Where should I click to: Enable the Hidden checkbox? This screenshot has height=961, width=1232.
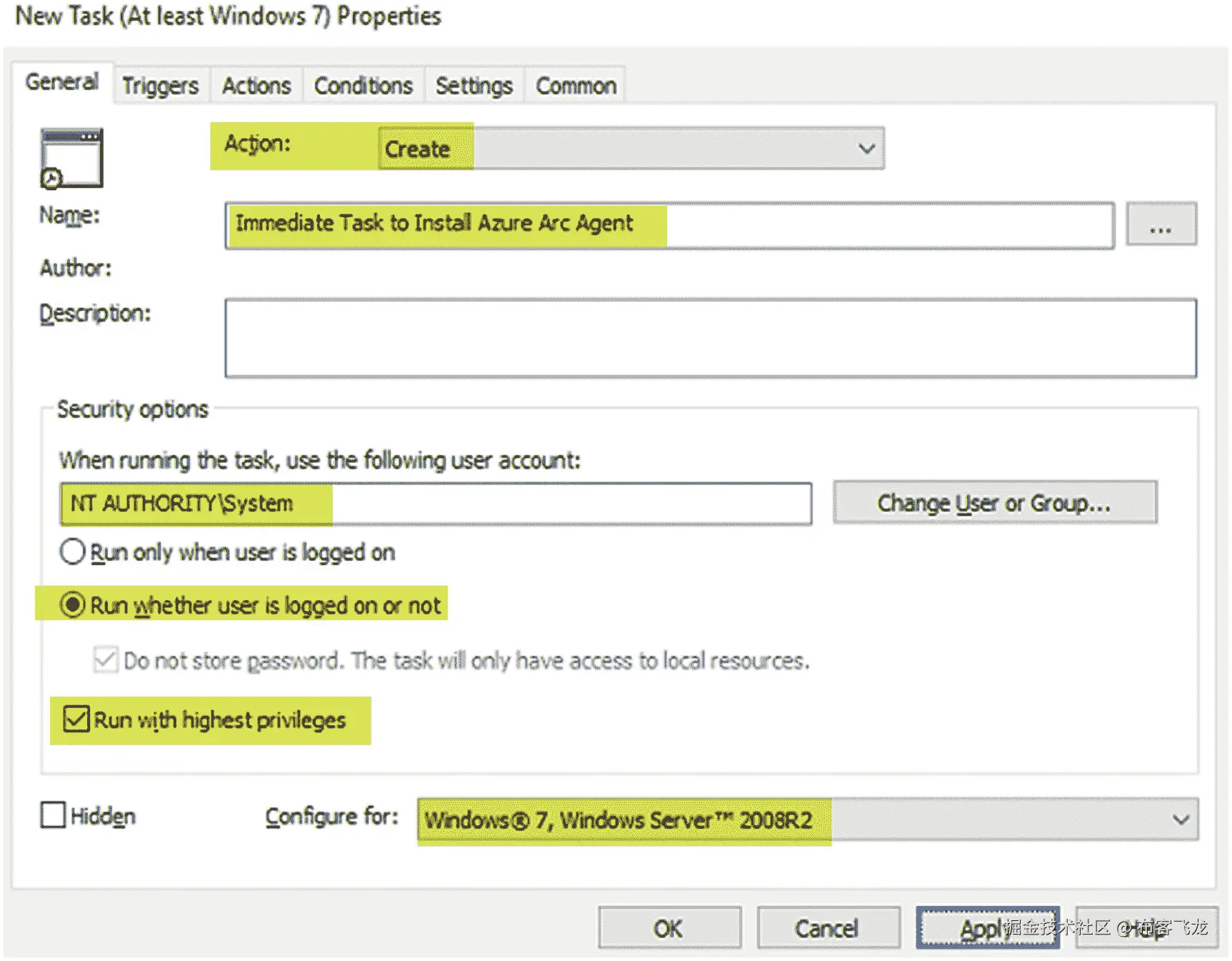54,815
